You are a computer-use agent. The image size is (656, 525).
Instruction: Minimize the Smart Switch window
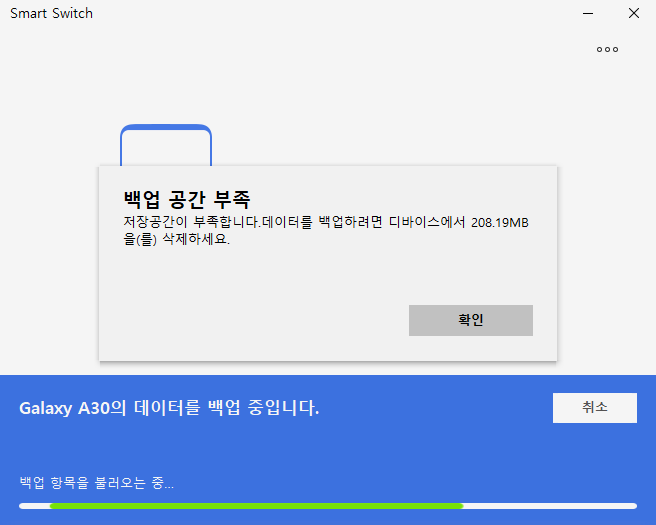coord(588,13)
